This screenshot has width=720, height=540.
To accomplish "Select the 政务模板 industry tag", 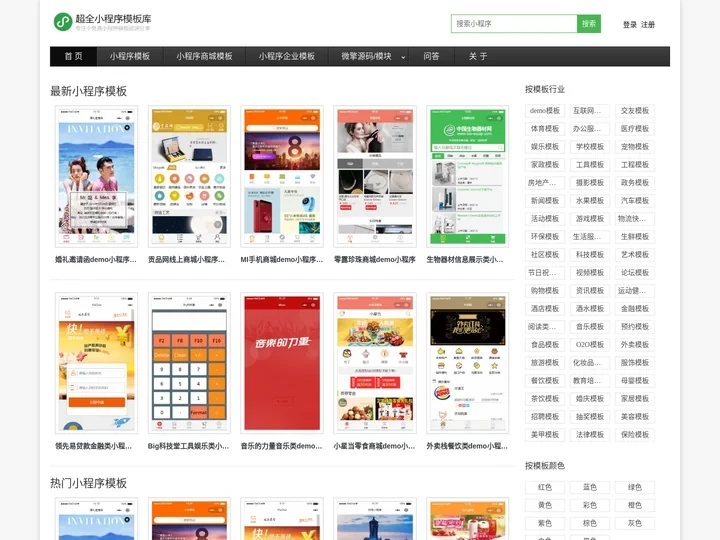I will click(x=635, y=183).
